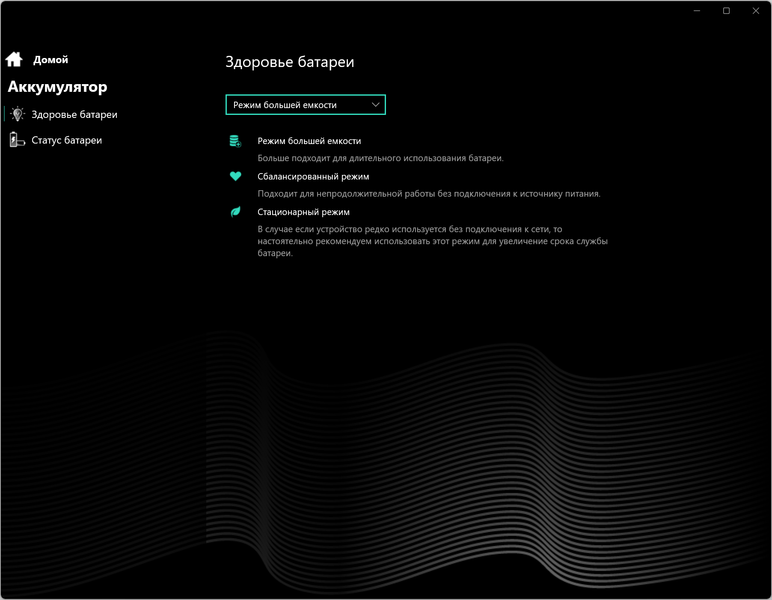Click the home house icon
Viewport: 772px width, 600px height.
click(14, 59)
